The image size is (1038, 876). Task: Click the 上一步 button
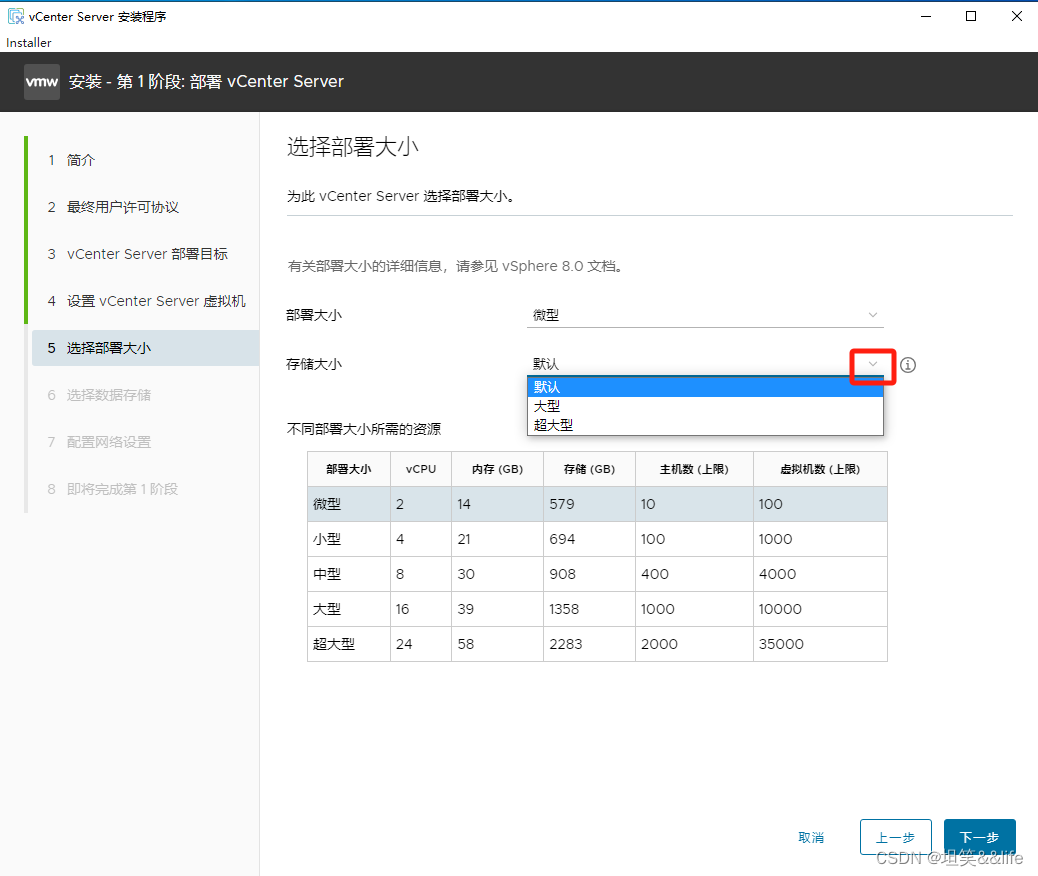coord(896,837)
